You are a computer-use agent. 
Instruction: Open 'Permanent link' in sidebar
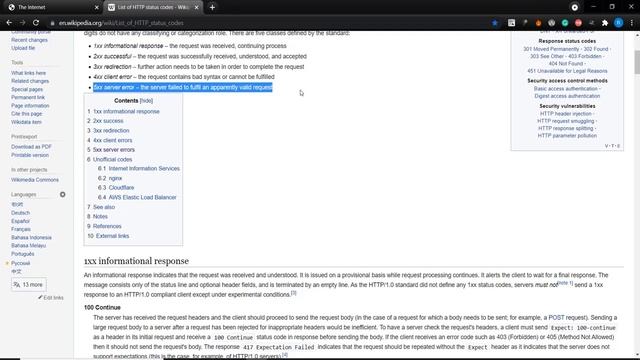[28, 98]
